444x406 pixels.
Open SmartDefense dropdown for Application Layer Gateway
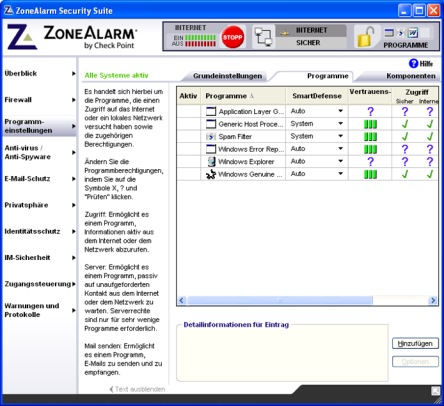pos(340,111)
